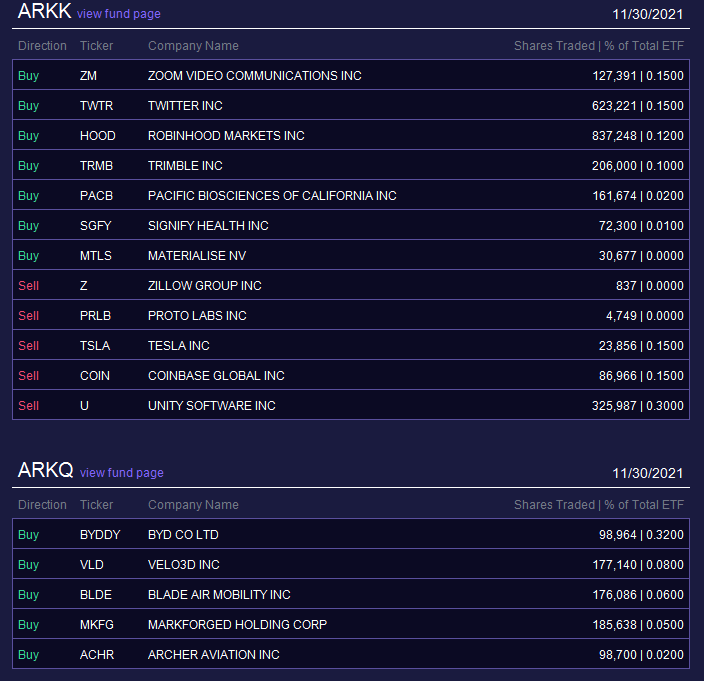Click the MKFG Markforged Holding row
The height and width of the screenshot is (681, 704).
point(351,624)
